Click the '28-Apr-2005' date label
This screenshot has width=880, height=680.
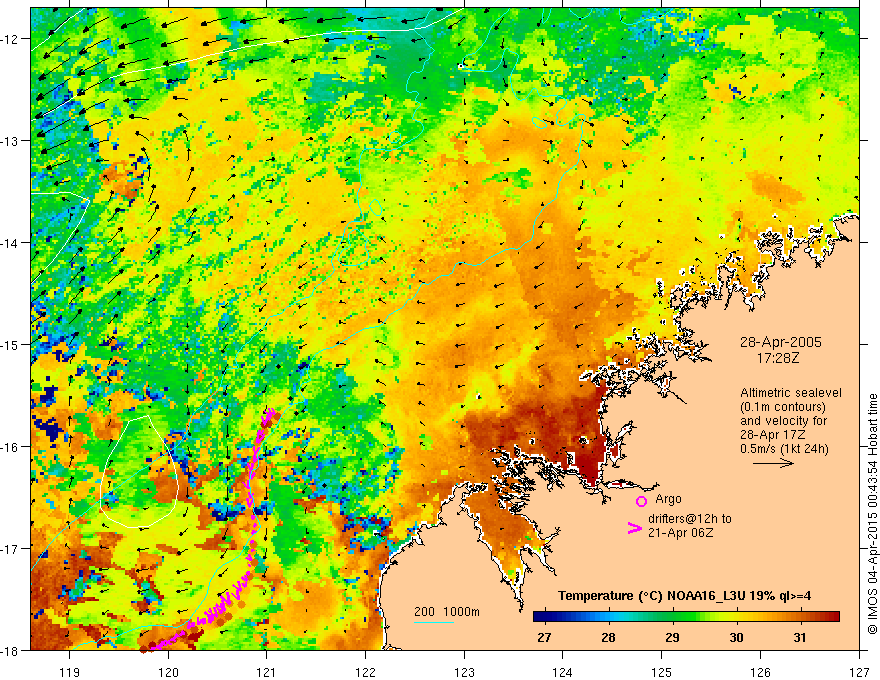[781, 342]
